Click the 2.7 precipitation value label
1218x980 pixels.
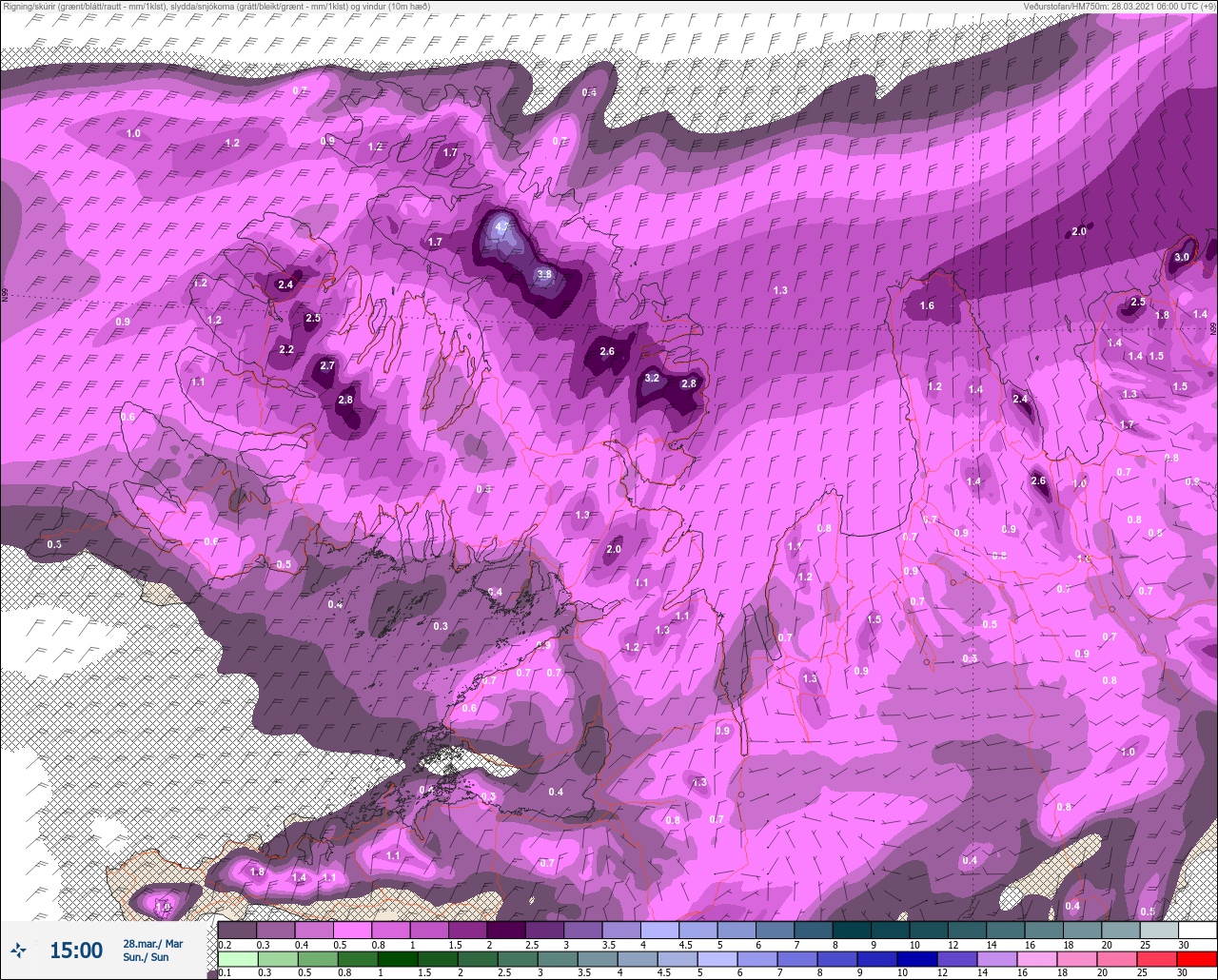(x=327, y=365)
